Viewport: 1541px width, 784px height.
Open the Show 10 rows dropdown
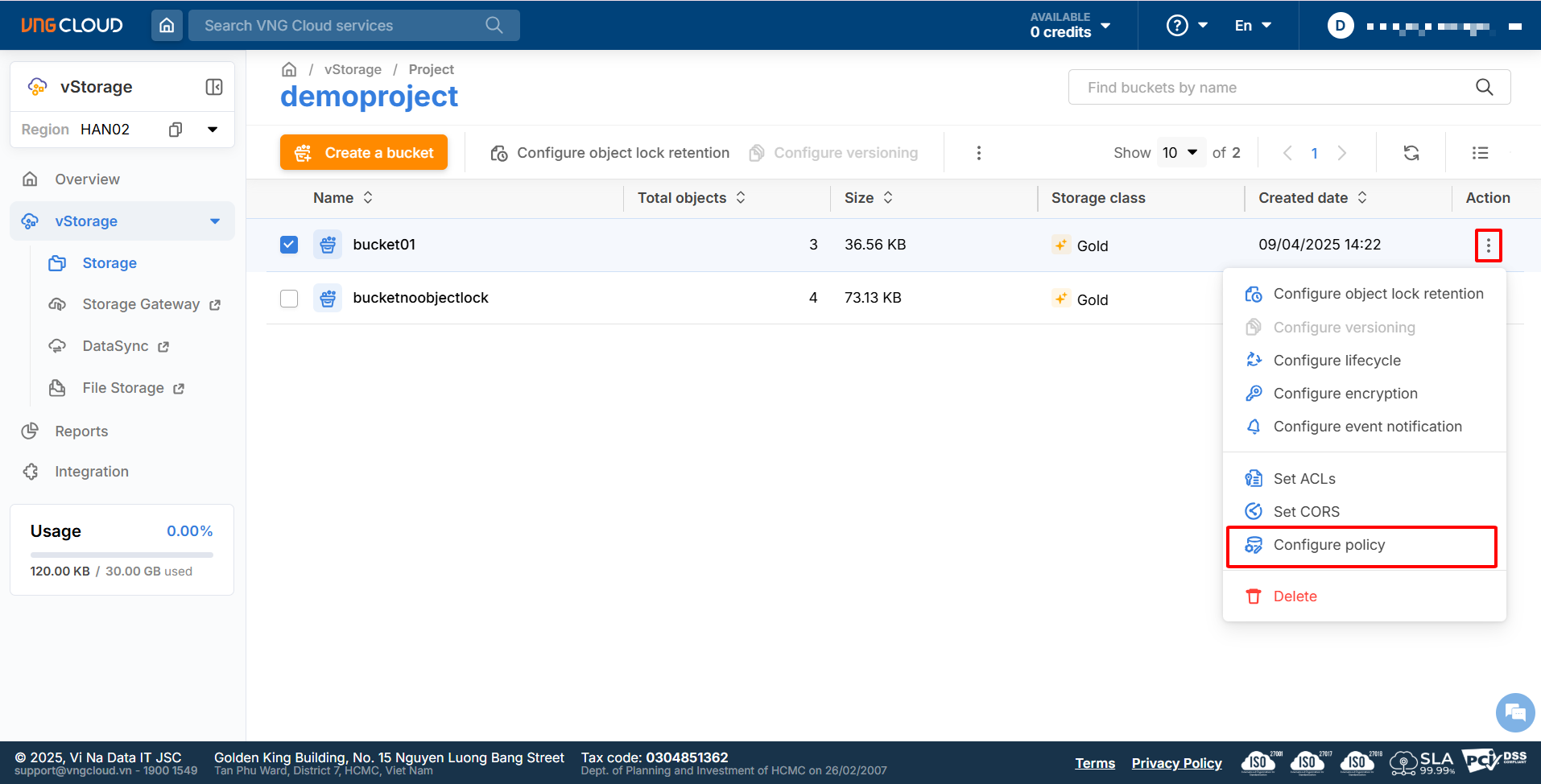1181,153
